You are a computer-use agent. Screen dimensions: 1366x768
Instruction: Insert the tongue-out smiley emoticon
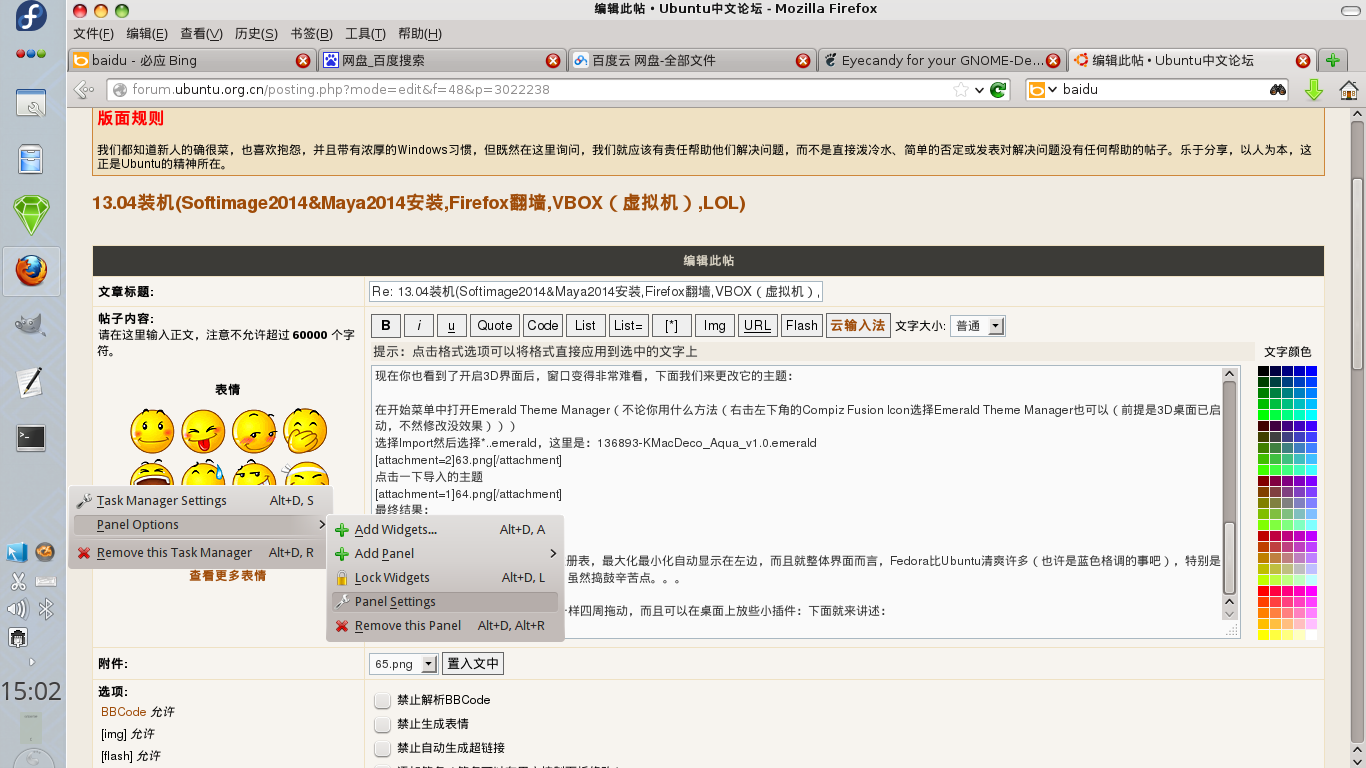click(x=203, y=430)
